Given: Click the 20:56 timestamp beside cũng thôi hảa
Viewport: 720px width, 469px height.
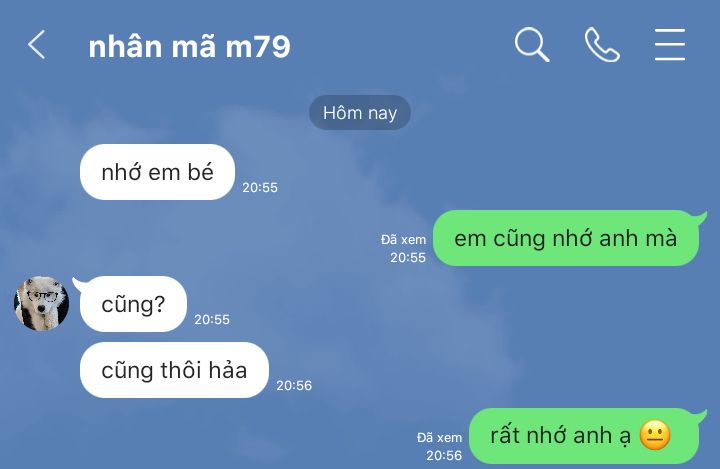Looking at the screenshot, I should 294,385.
